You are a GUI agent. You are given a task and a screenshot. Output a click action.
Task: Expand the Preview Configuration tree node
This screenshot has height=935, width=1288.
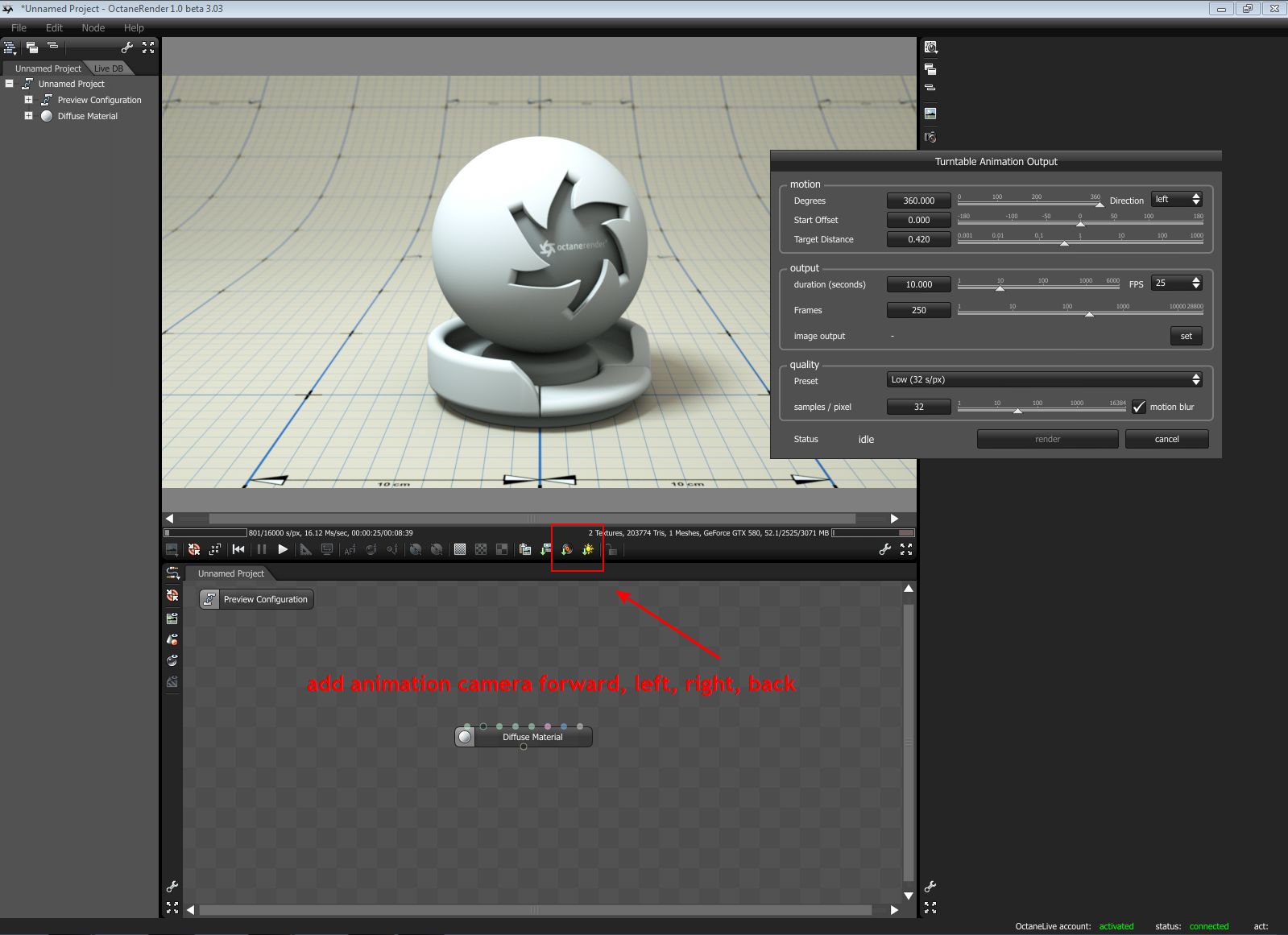28,100
